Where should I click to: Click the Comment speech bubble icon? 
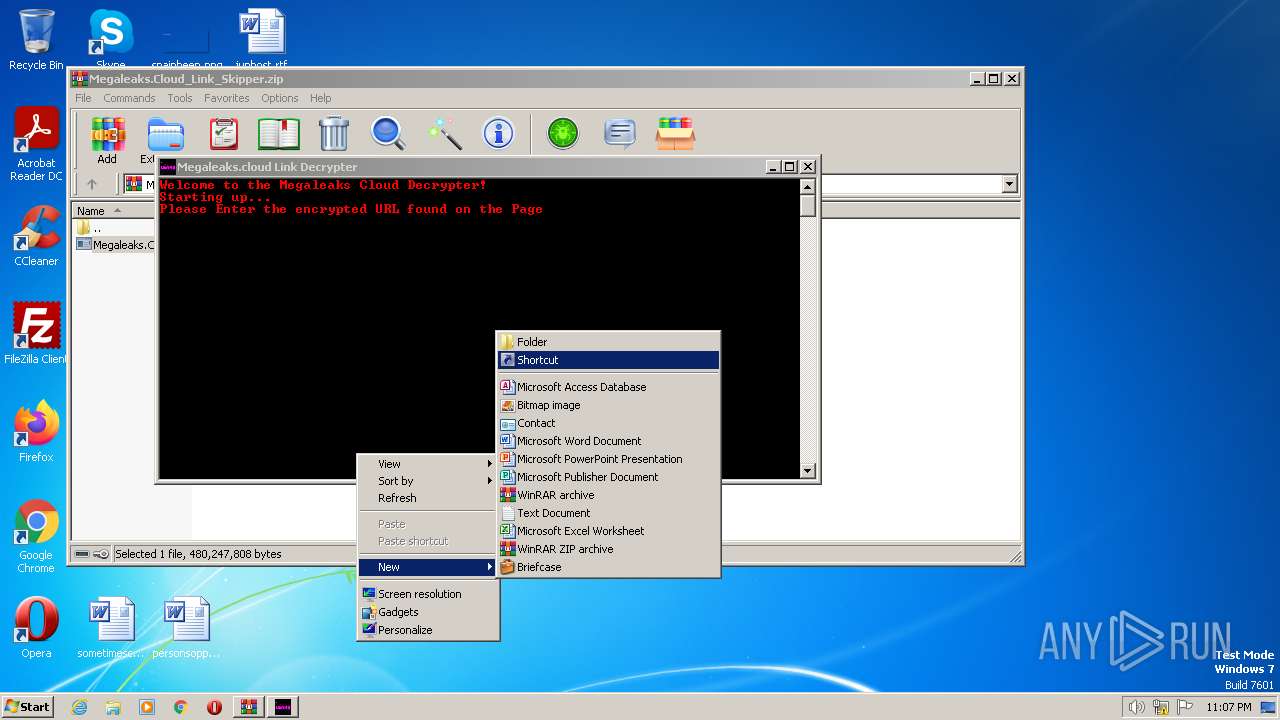pos(620,133)
